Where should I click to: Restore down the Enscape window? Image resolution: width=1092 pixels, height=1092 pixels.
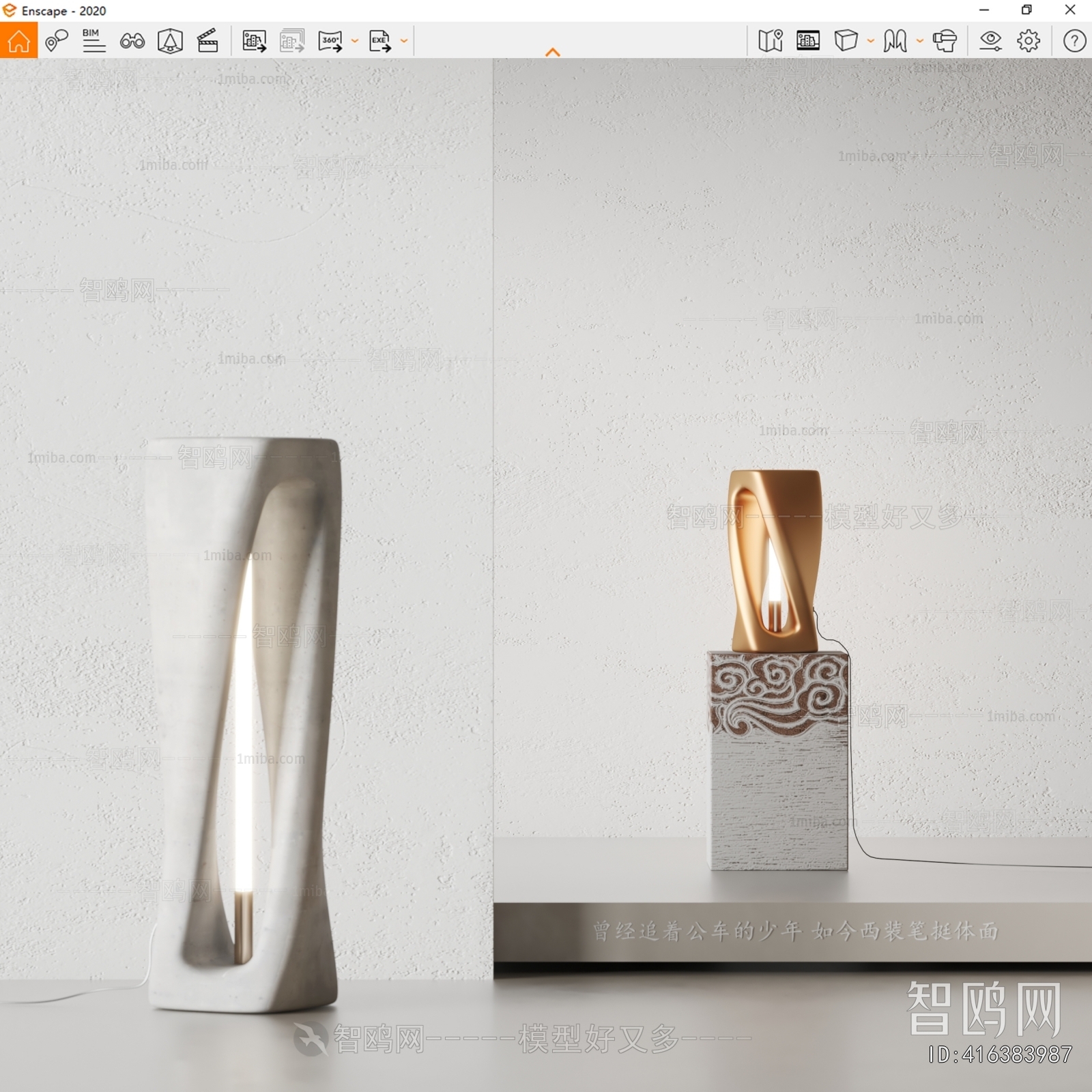[x=1026, y=10]
